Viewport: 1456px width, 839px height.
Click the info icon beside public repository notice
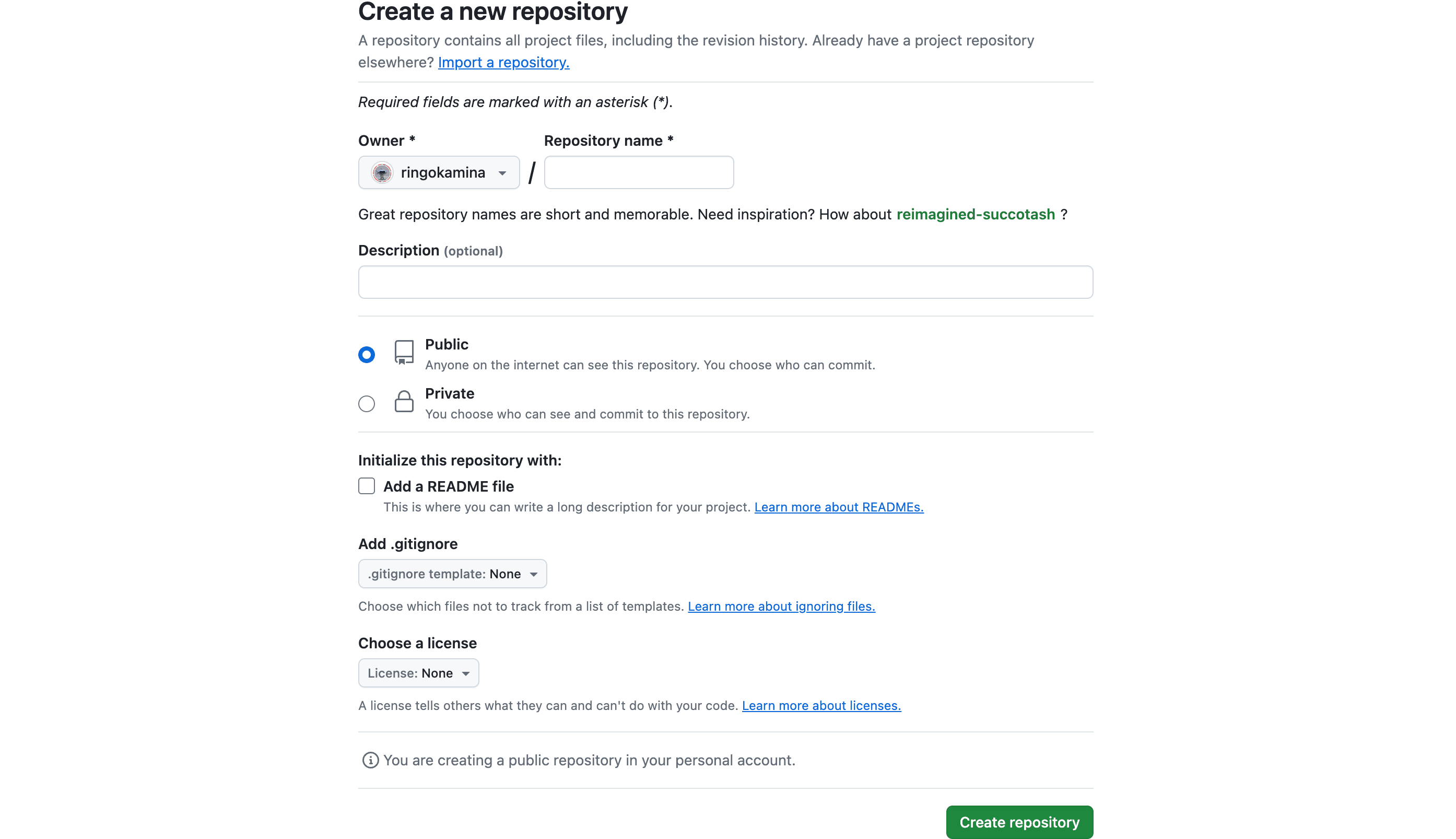point(370,760)
